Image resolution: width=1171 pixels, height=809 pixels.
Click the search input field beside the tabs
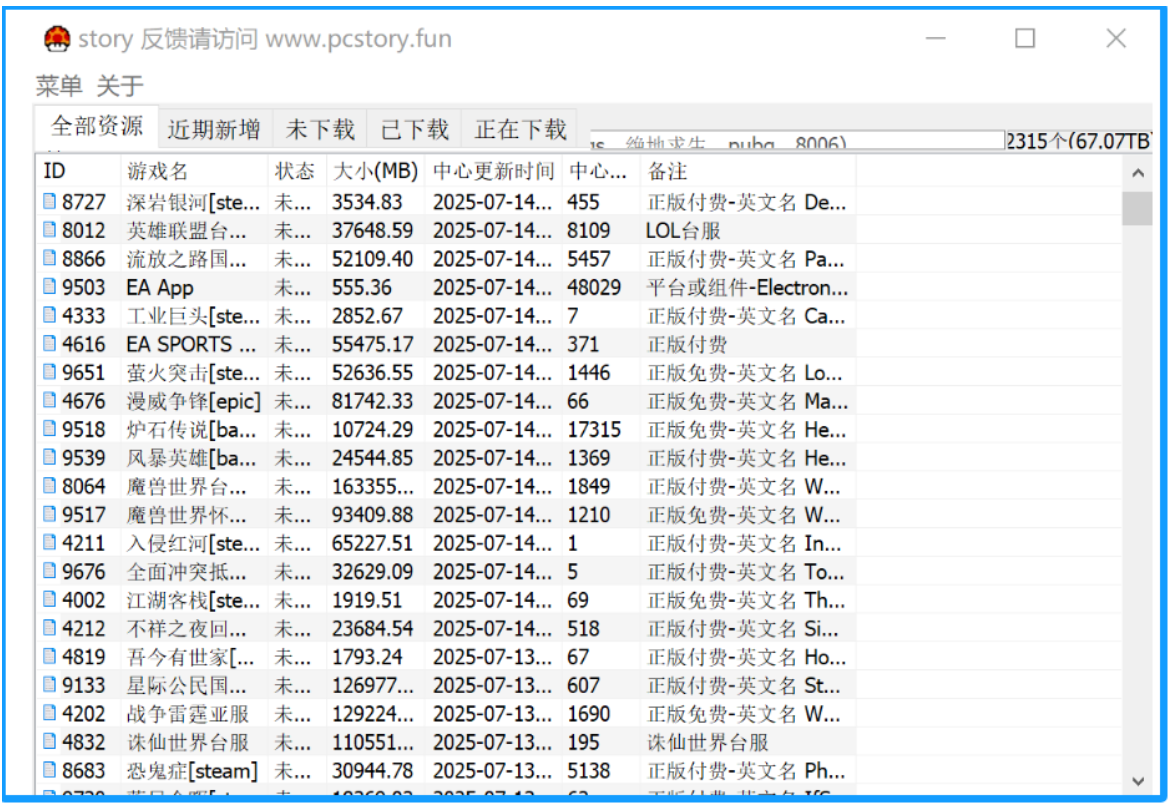pyautogui.click(x=796, y=140)
